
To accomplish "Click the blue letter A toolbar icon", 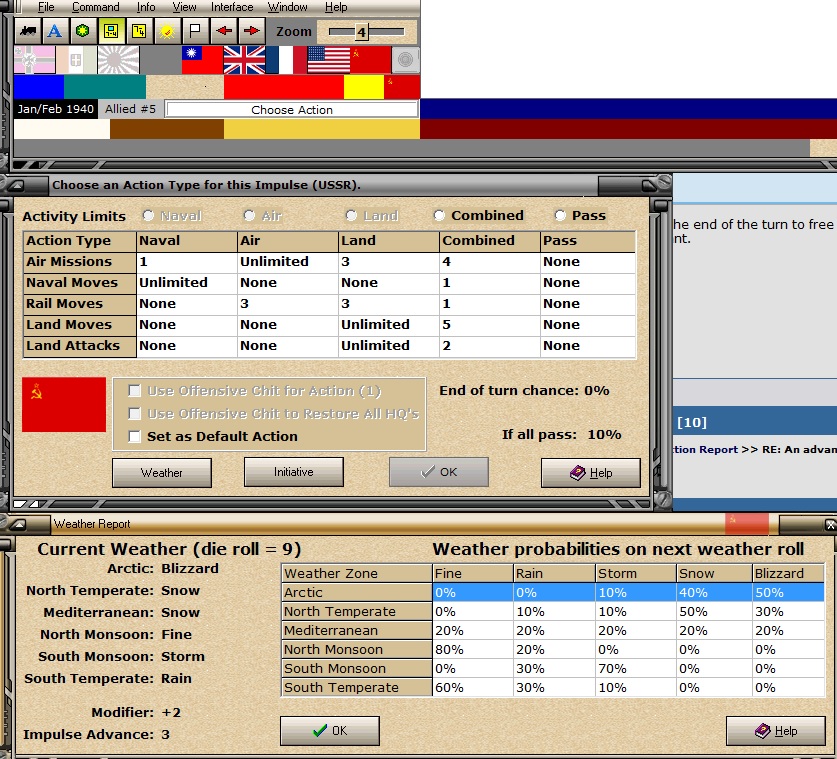I will pos(54,31).
